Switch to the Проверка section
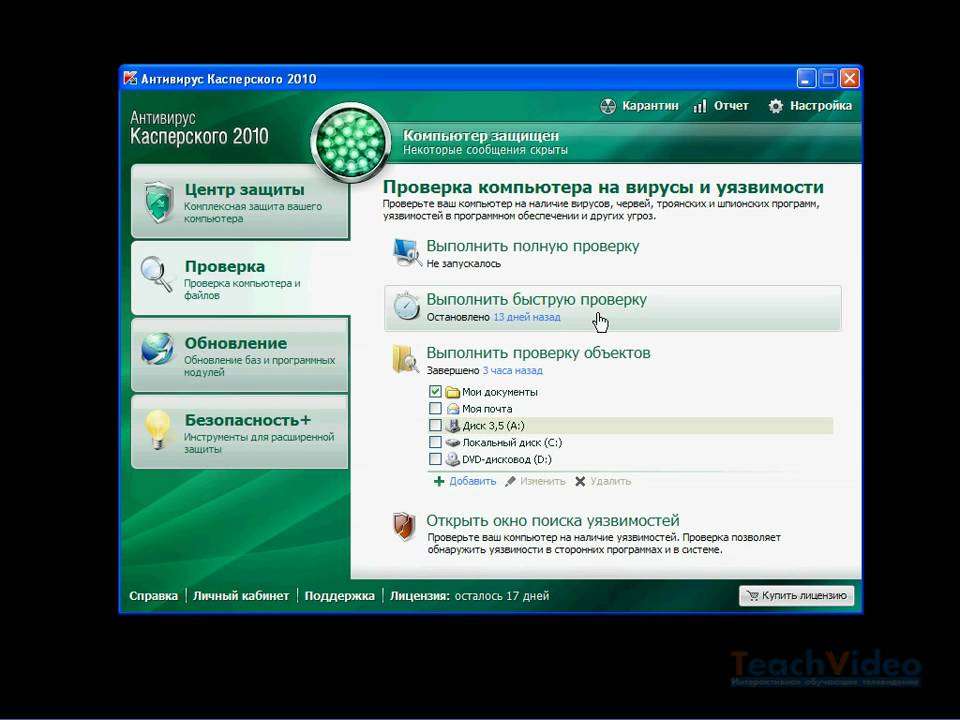Screen dimensions: 960x720 [x=240, y=278]
